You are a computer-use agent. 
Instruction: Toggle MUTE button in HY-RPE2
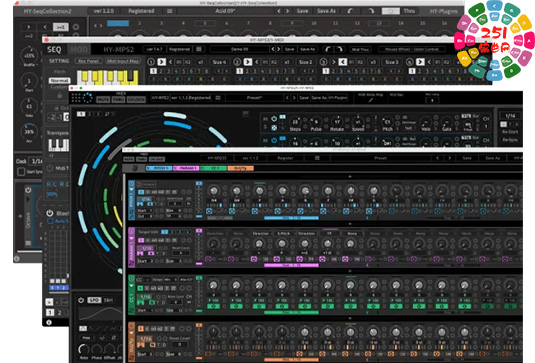tap(103, 100)
